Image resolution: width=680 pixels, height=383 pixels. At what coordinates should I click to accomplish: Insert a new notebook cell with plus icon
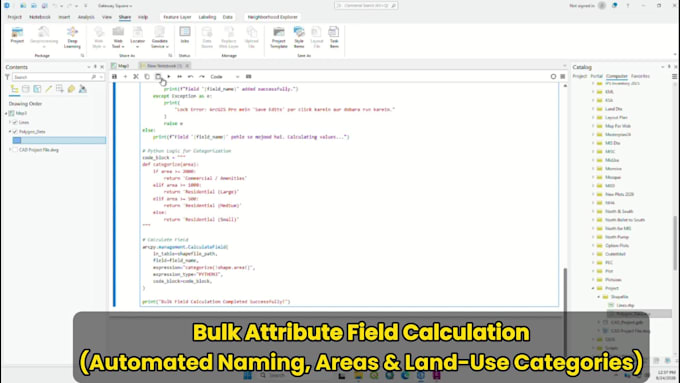[125, 77]
